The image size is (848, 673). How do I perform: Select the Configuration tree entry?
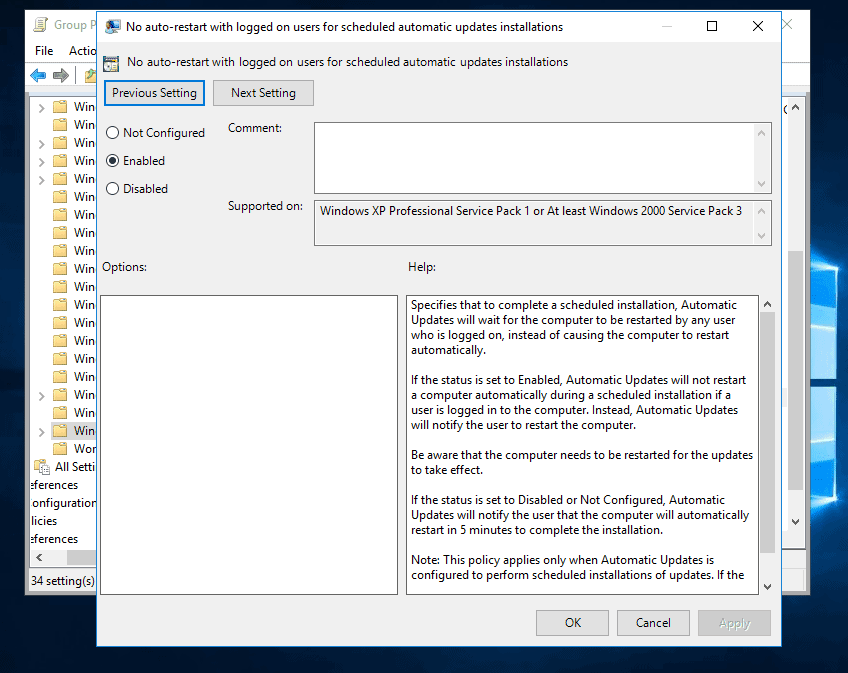[63, 503]
